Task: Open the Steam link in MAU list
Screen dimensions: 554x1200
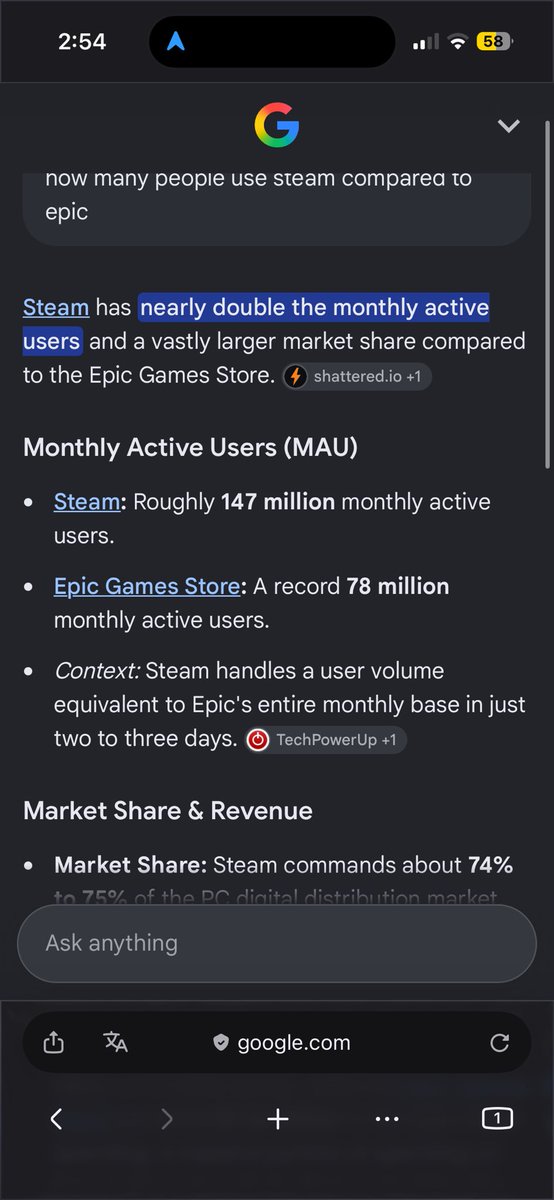Action: point(86,501)
